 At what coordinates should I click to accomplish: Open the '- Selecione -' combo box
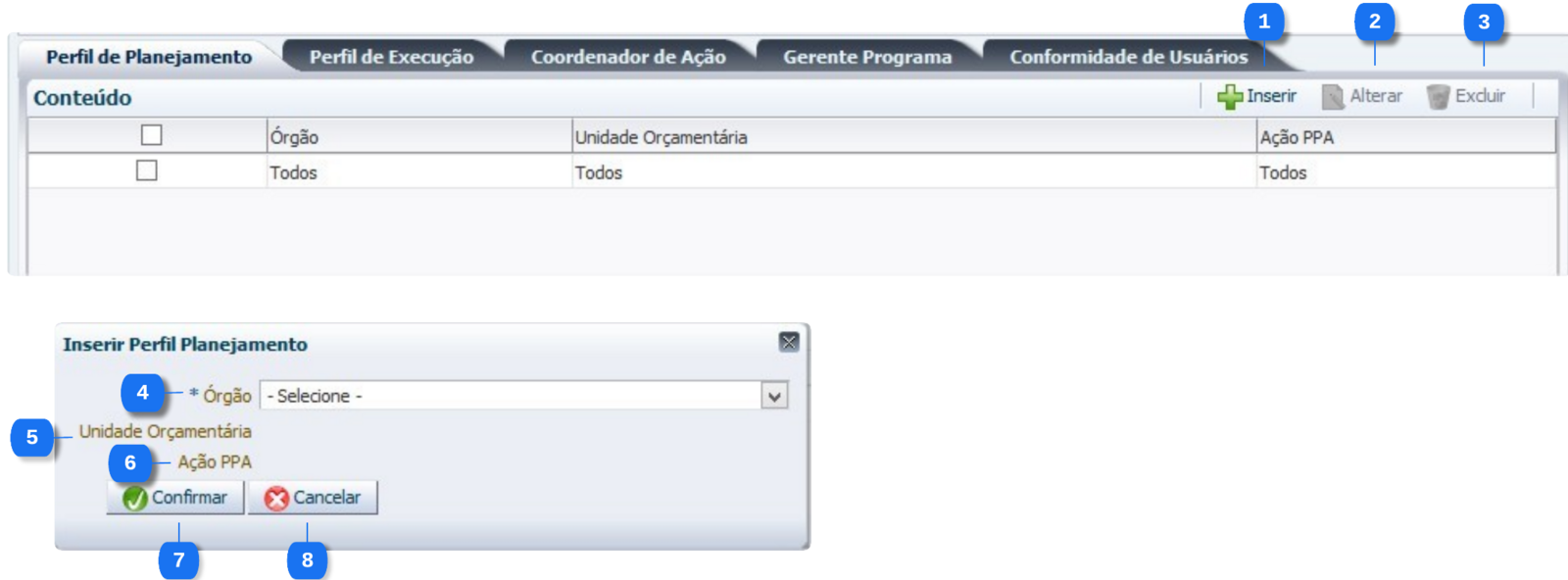pyautogui.click(x=523, y=396)
